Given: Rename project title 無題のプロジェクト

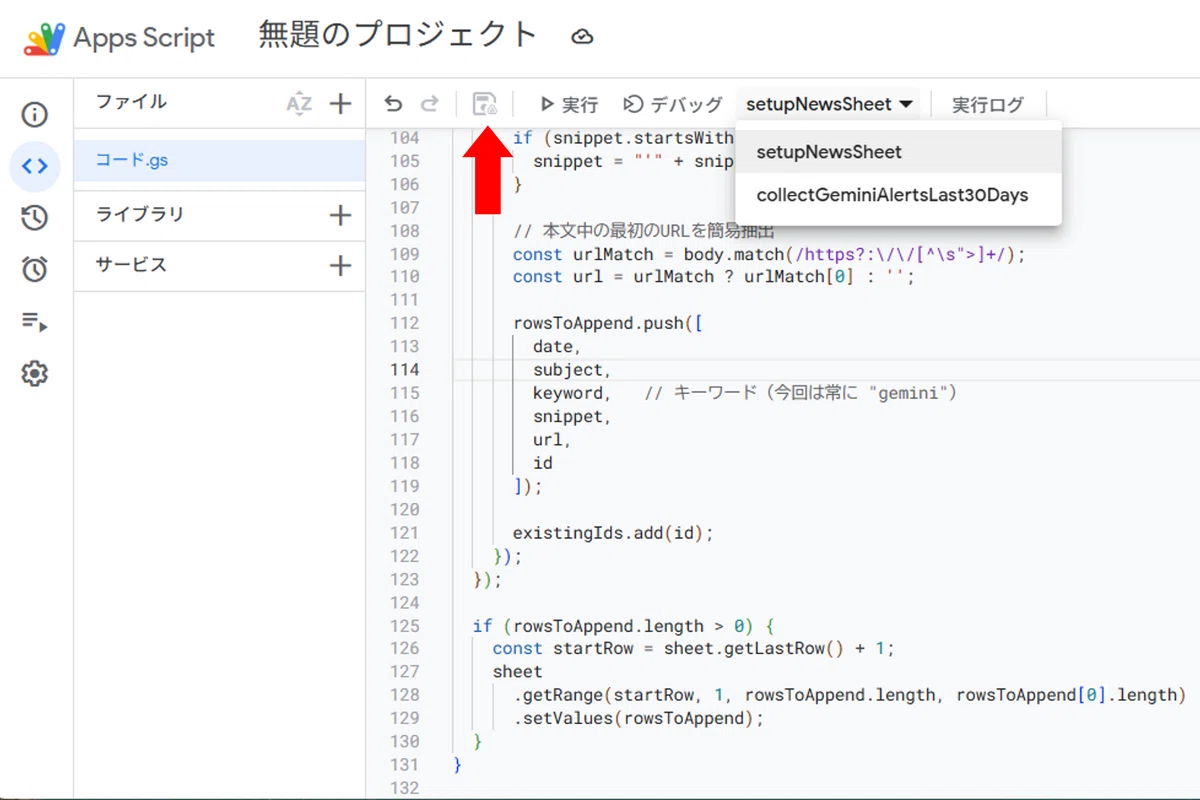Looking at the screenshot, I should (x=398, y=35).
